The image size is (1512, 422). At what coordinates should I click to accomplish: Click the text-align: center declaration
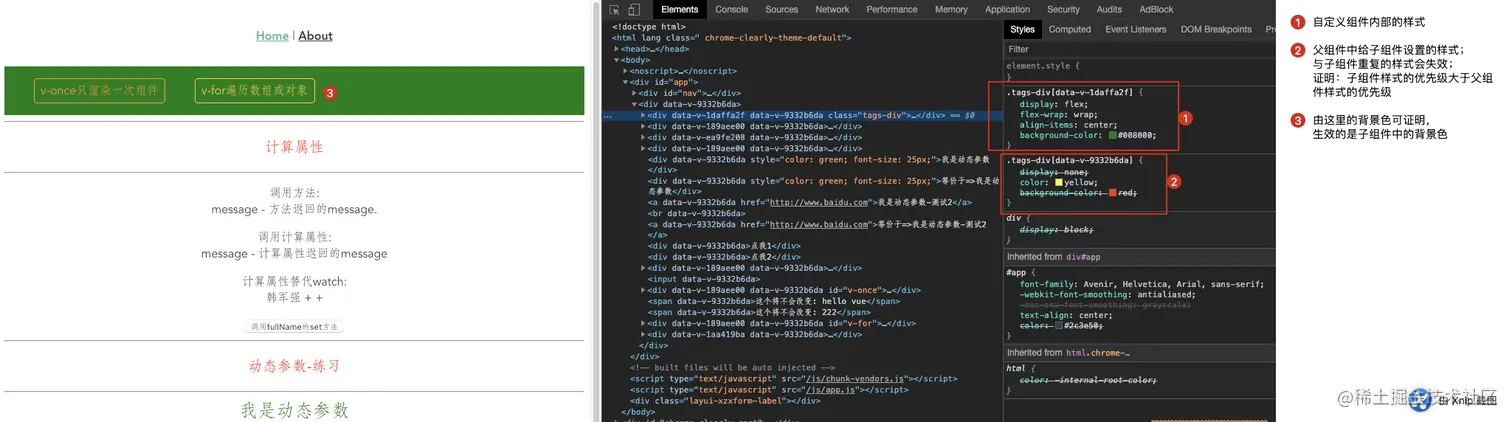pyautogui.click(x=1066, y=315)
